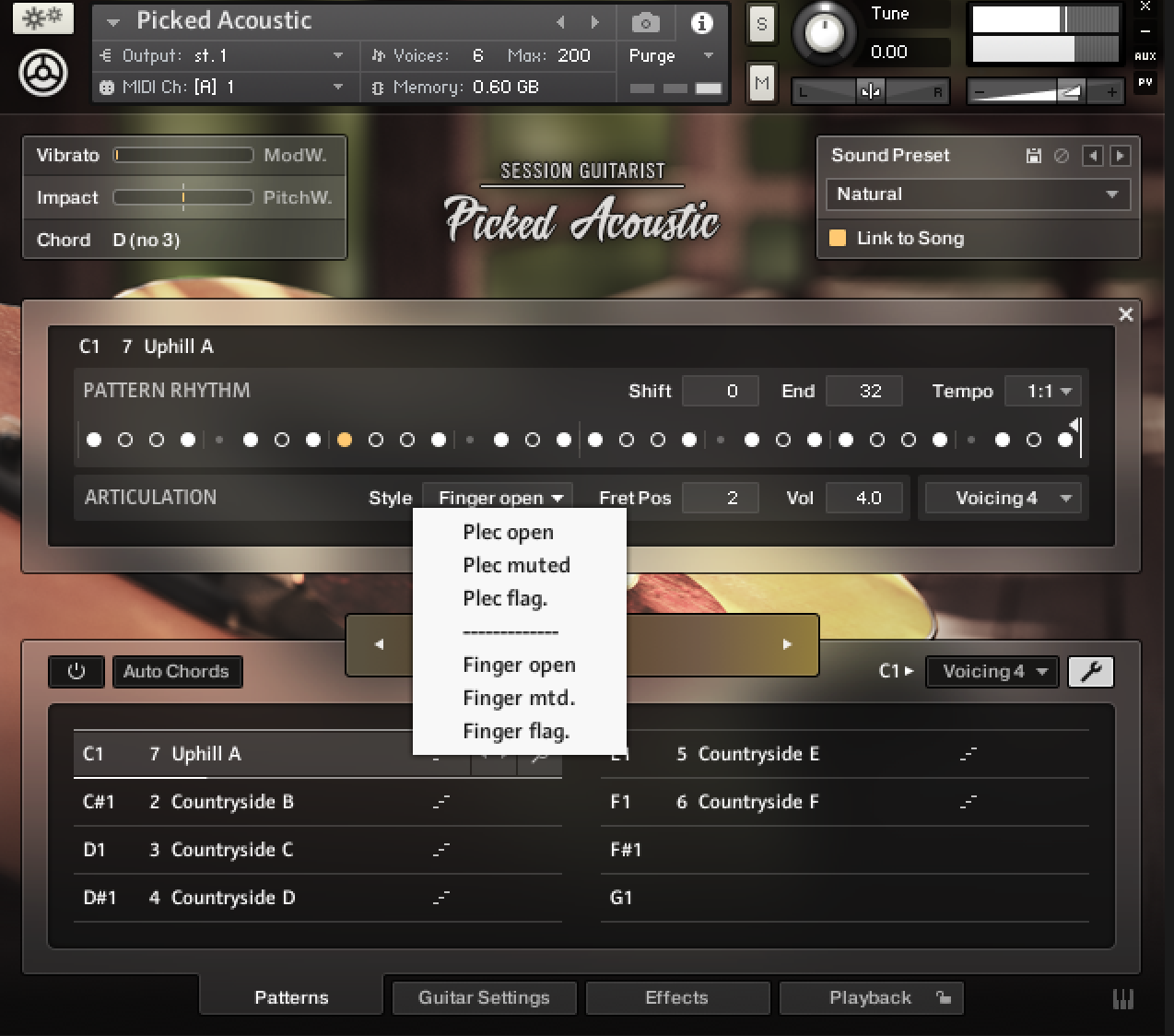This screenshot has height=1036, width=1174.
Task: Show the instrument info icon
Action: pos(702,22)
